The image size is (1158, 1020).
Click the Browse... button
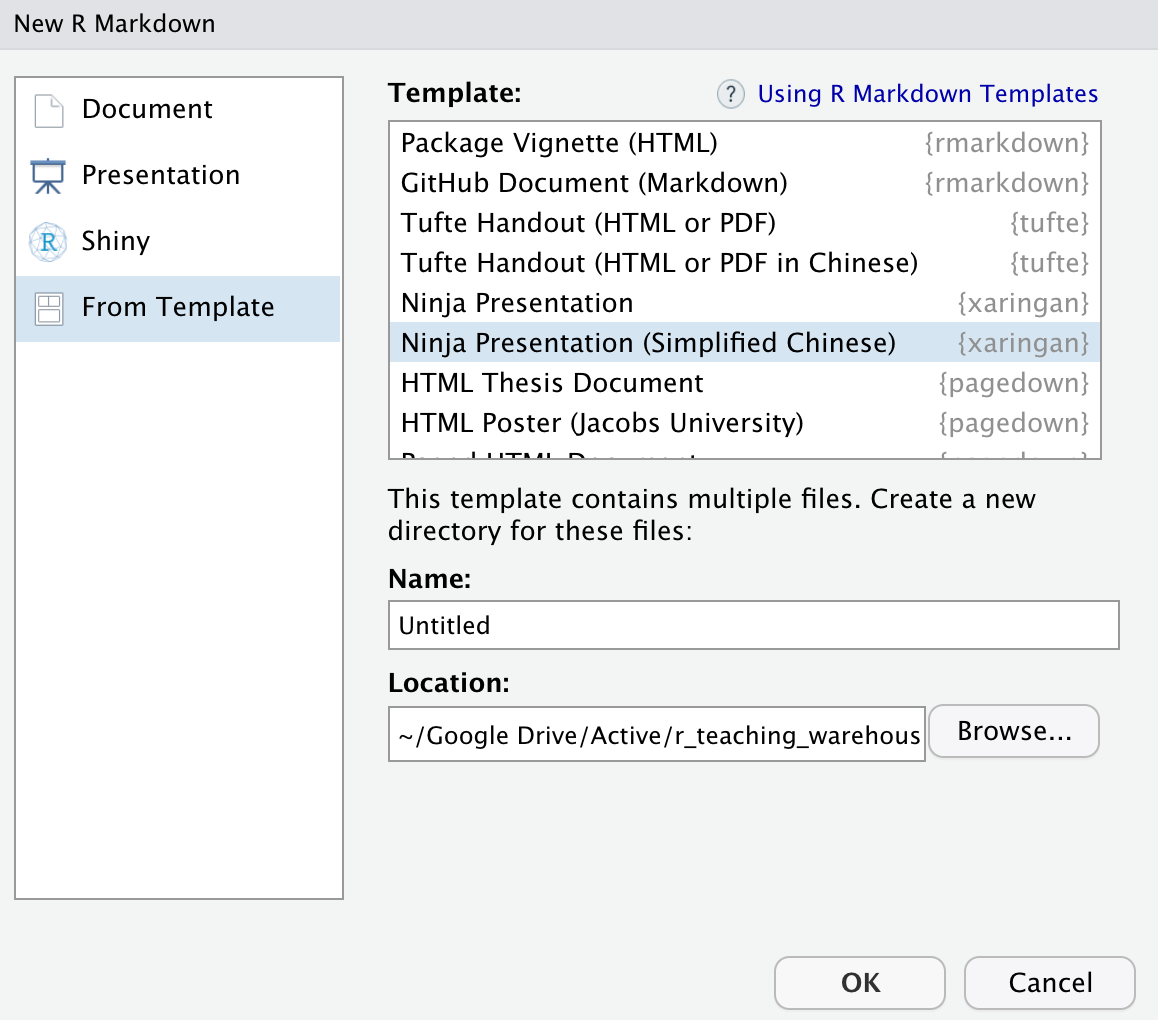point(1014,731)
